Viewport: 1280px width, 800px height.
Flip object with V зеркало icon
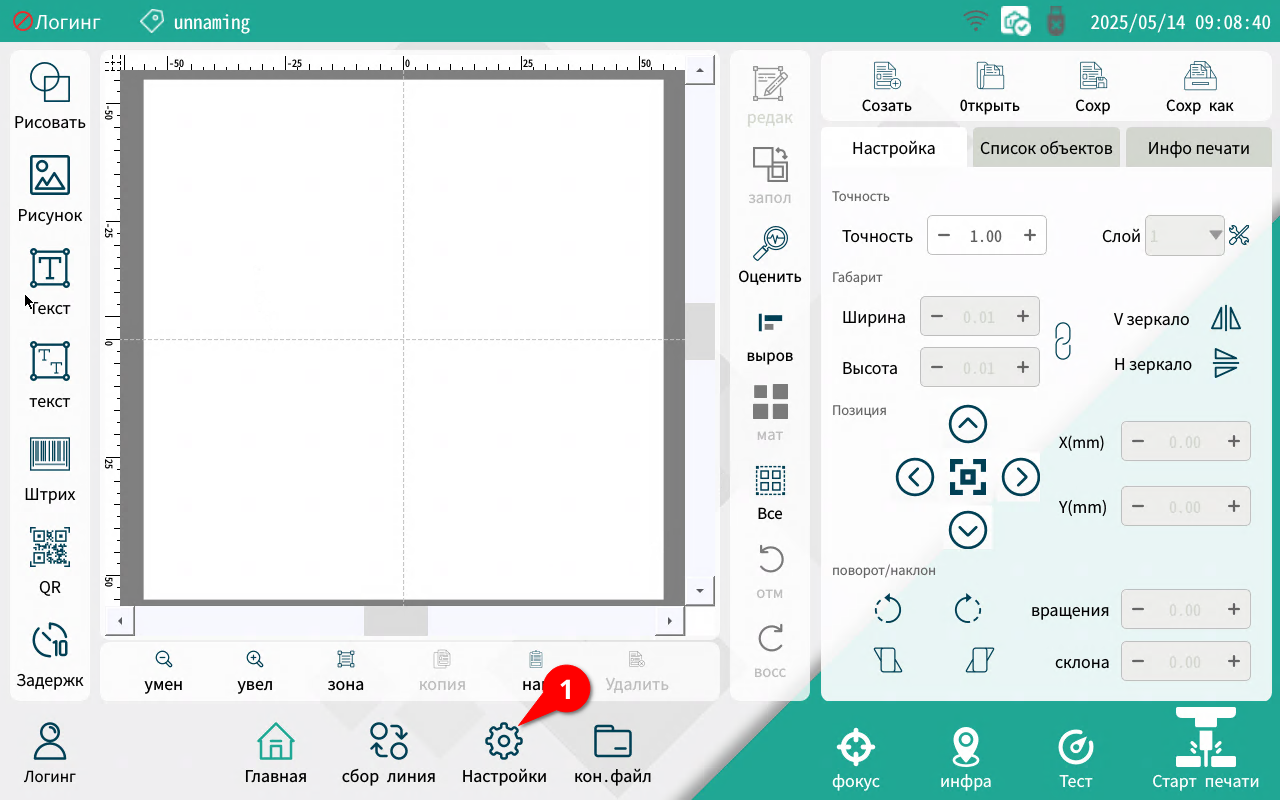tap(1225, 319)
